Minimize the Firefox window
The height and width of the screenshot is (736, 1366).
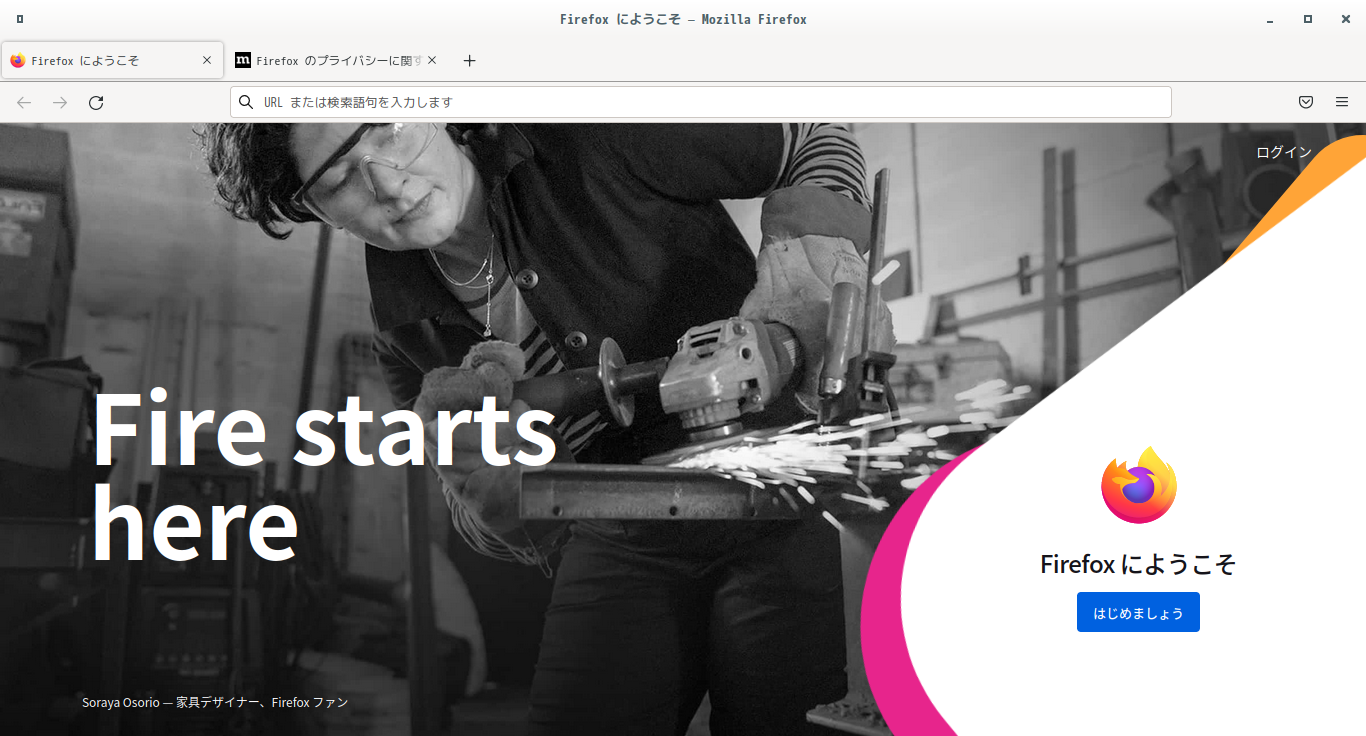tap(1270, 19)
